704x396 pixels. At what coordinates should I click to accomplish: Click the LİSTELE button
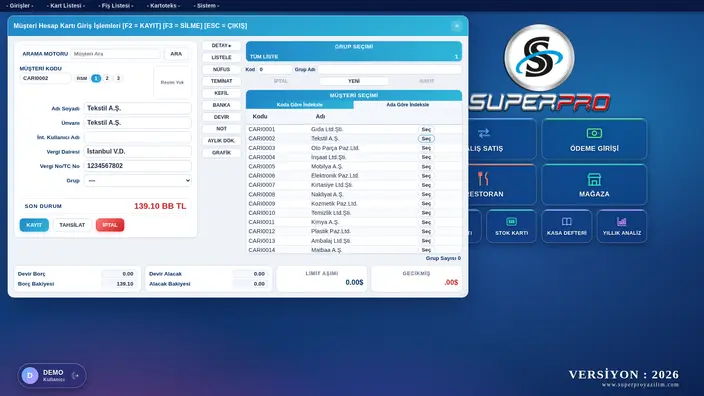pyautogui.click(x=221, y=57)
